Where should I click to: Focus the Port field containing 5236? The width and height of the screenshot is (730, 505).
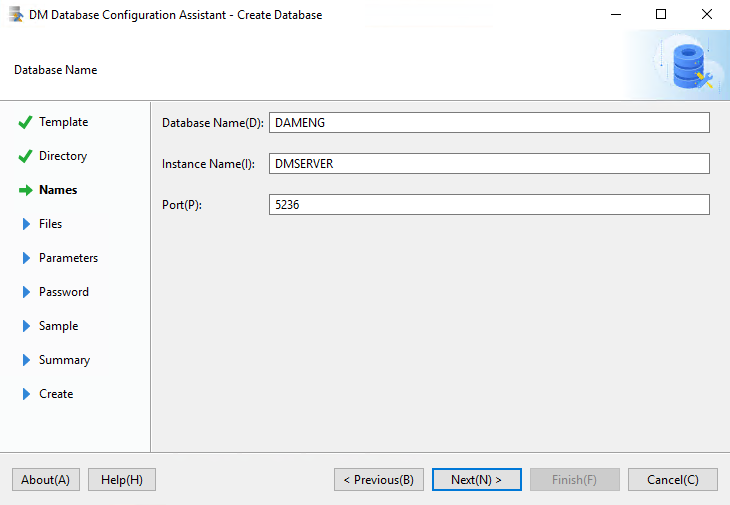[x=489, y=204]
